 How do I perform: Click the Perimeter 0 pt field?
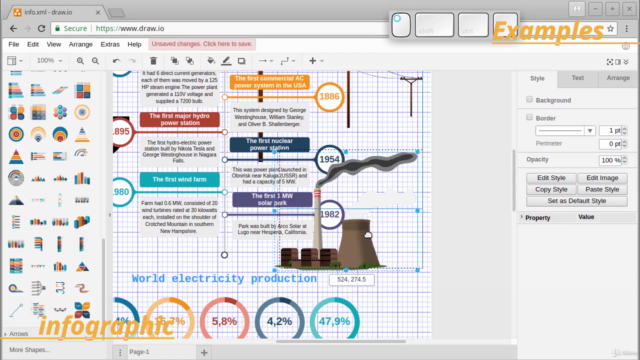click(610, 144)
